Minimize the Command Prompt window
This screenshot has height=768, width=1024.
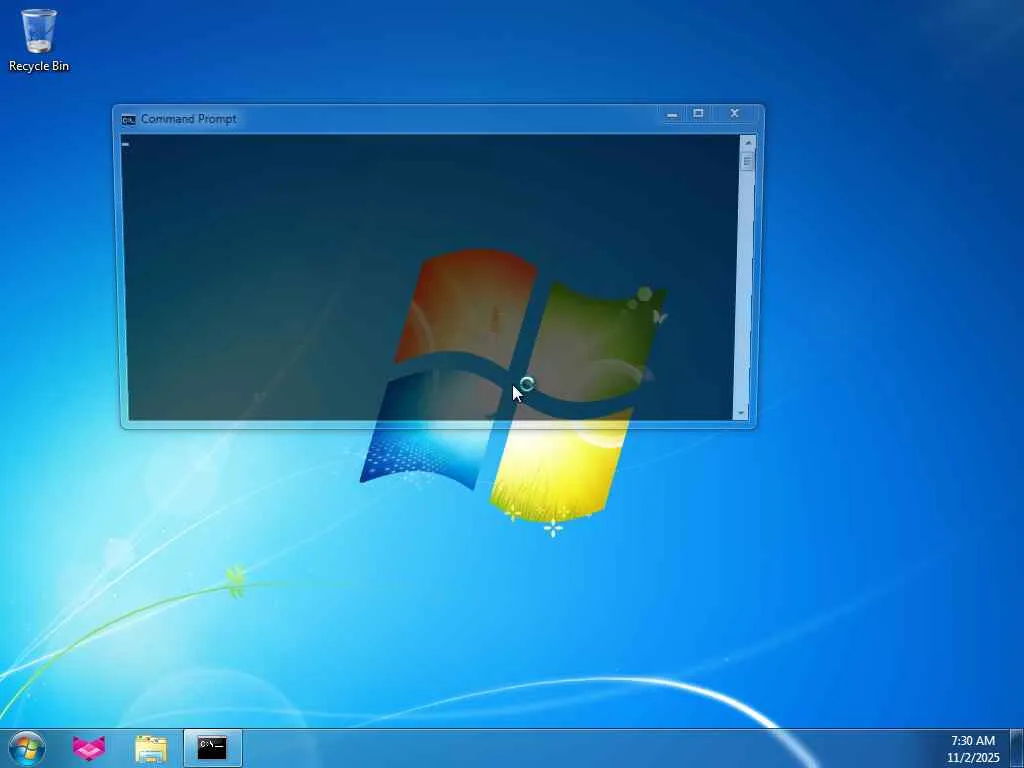pos(672,114)
